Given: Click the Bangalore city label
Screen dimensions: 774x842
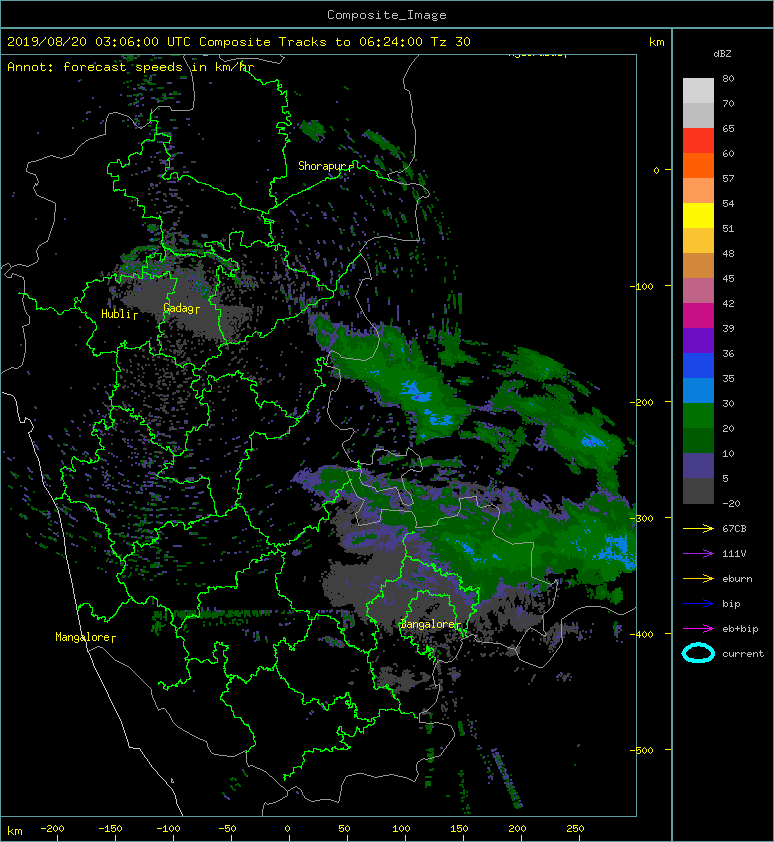Looking at the screenshot, I should (428, 624).
